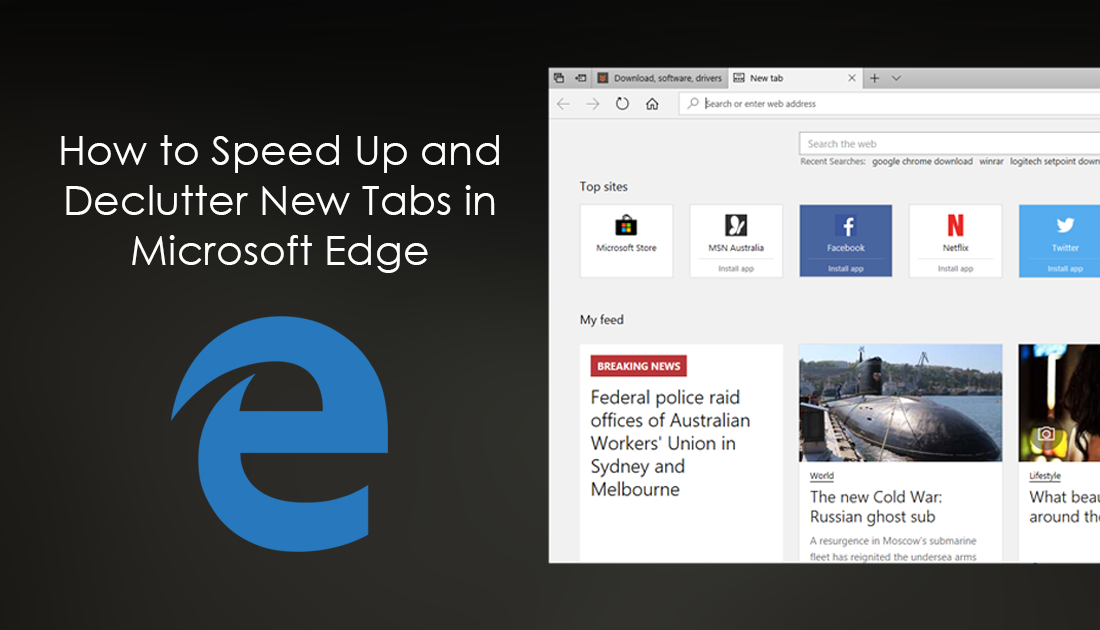Click the BREAKING NEWS badge

pos(638,366)
